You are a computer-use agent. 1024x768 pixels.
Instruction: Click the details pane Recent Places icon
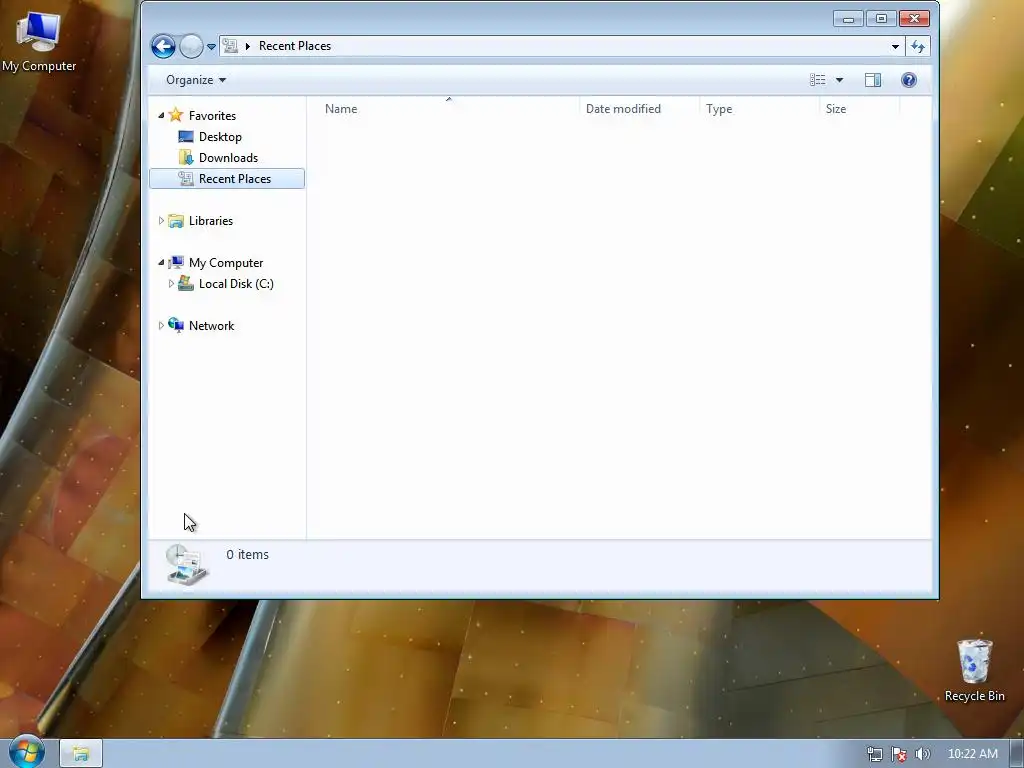[x=186, y=564]
